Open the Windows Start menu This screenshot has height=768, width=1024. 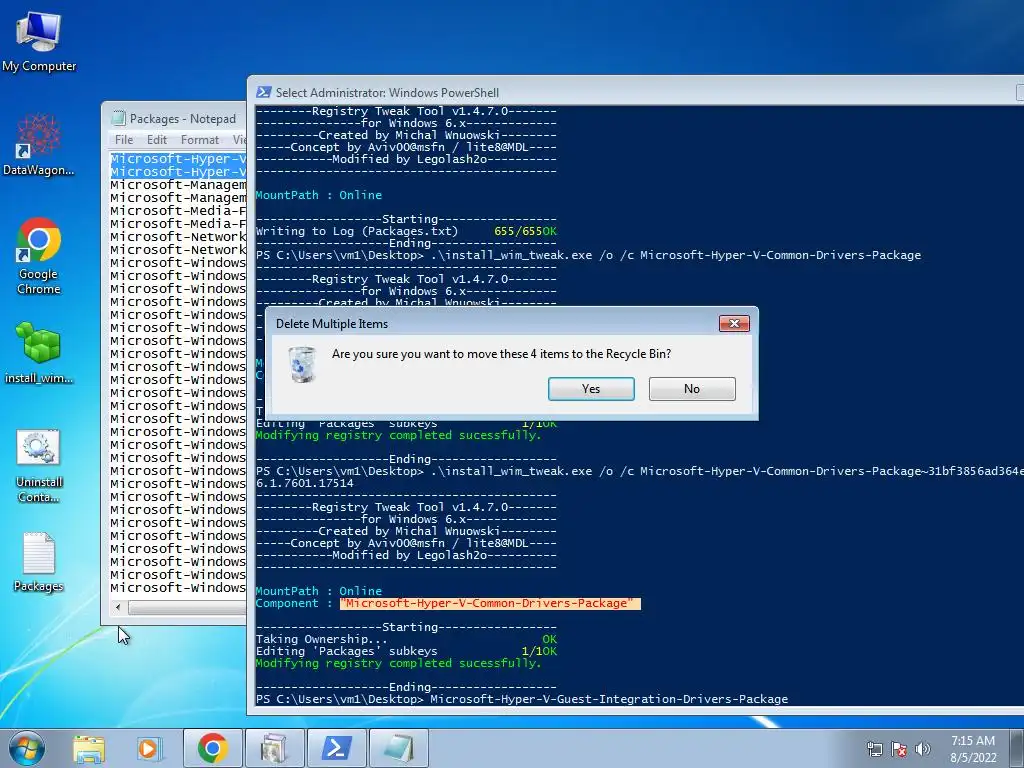[26, 748]
